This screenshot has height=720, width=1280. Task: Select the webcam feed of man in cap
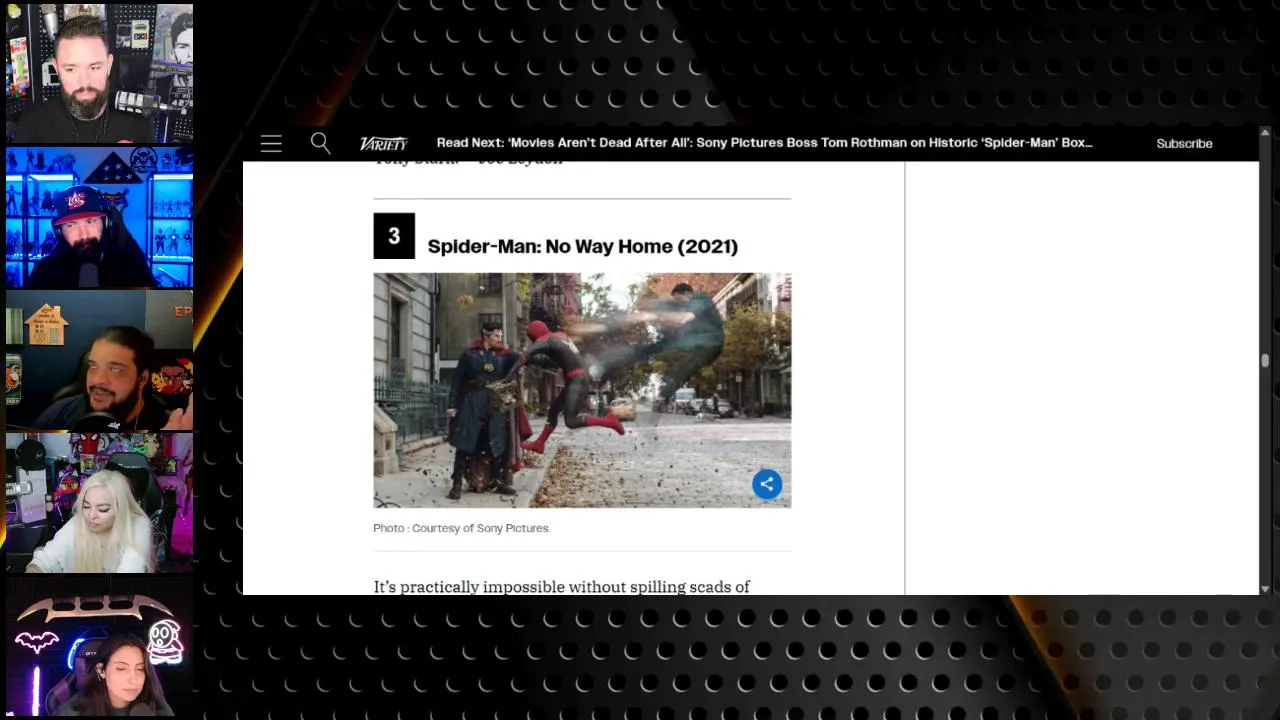pyautogui.click(x=100, y=217)
